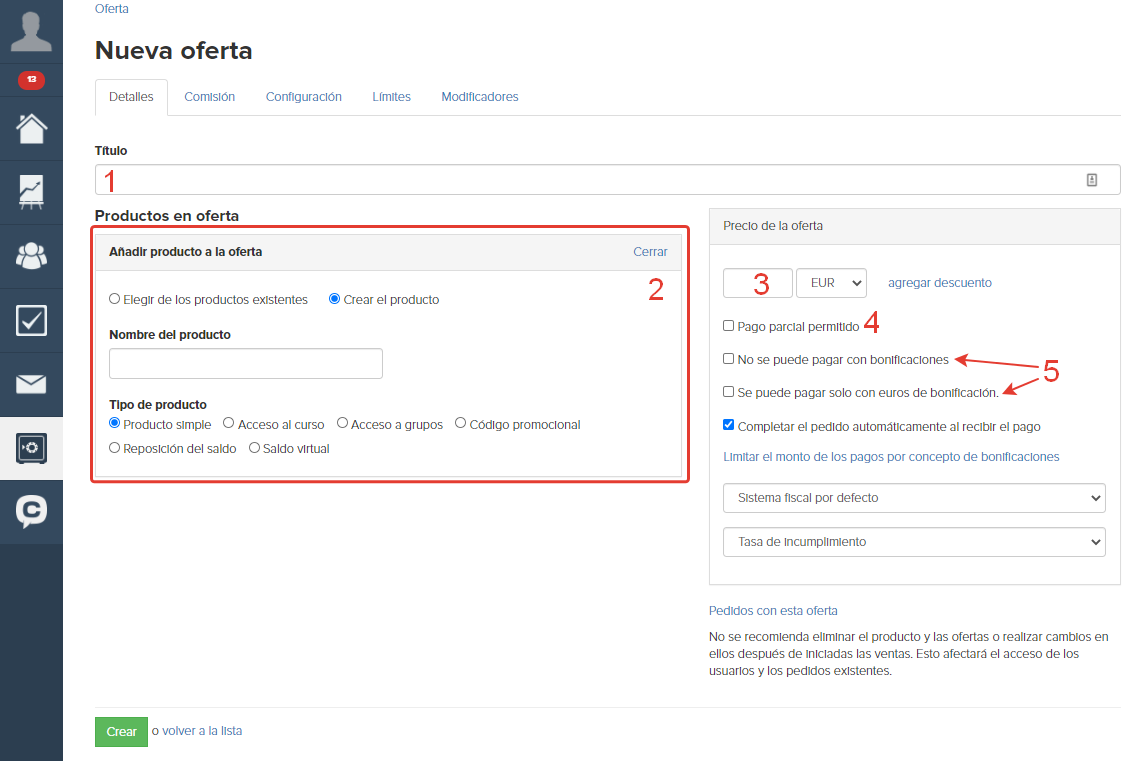Switch to the Configuración tab
The image size is (1138, 761).
point(303,97)
